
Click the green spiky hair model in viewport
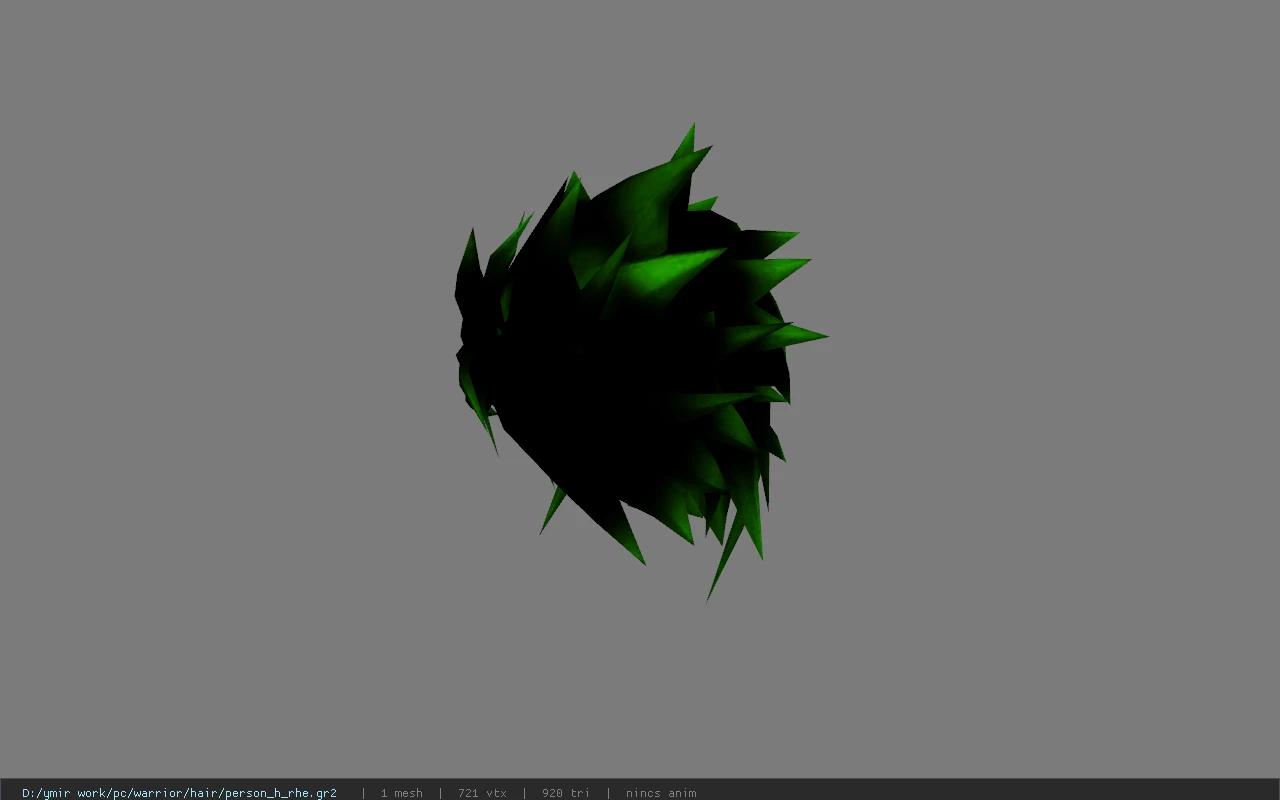pyautogui.click(x=640, y=362)
